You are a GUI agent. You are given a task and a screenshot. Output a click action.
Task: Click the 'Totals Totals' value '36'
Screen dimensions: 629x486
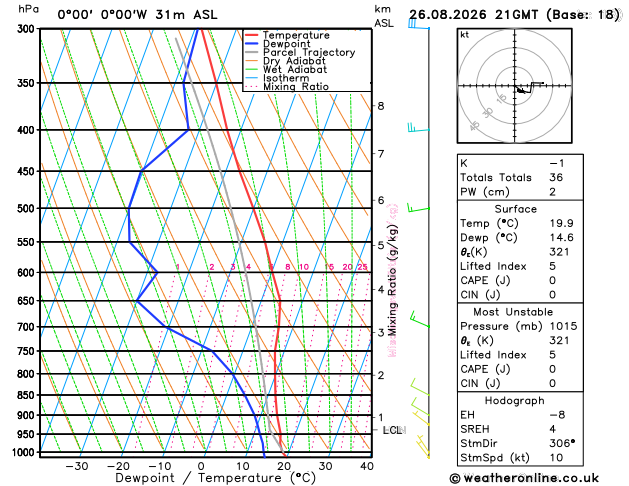[x=556, y=178]
